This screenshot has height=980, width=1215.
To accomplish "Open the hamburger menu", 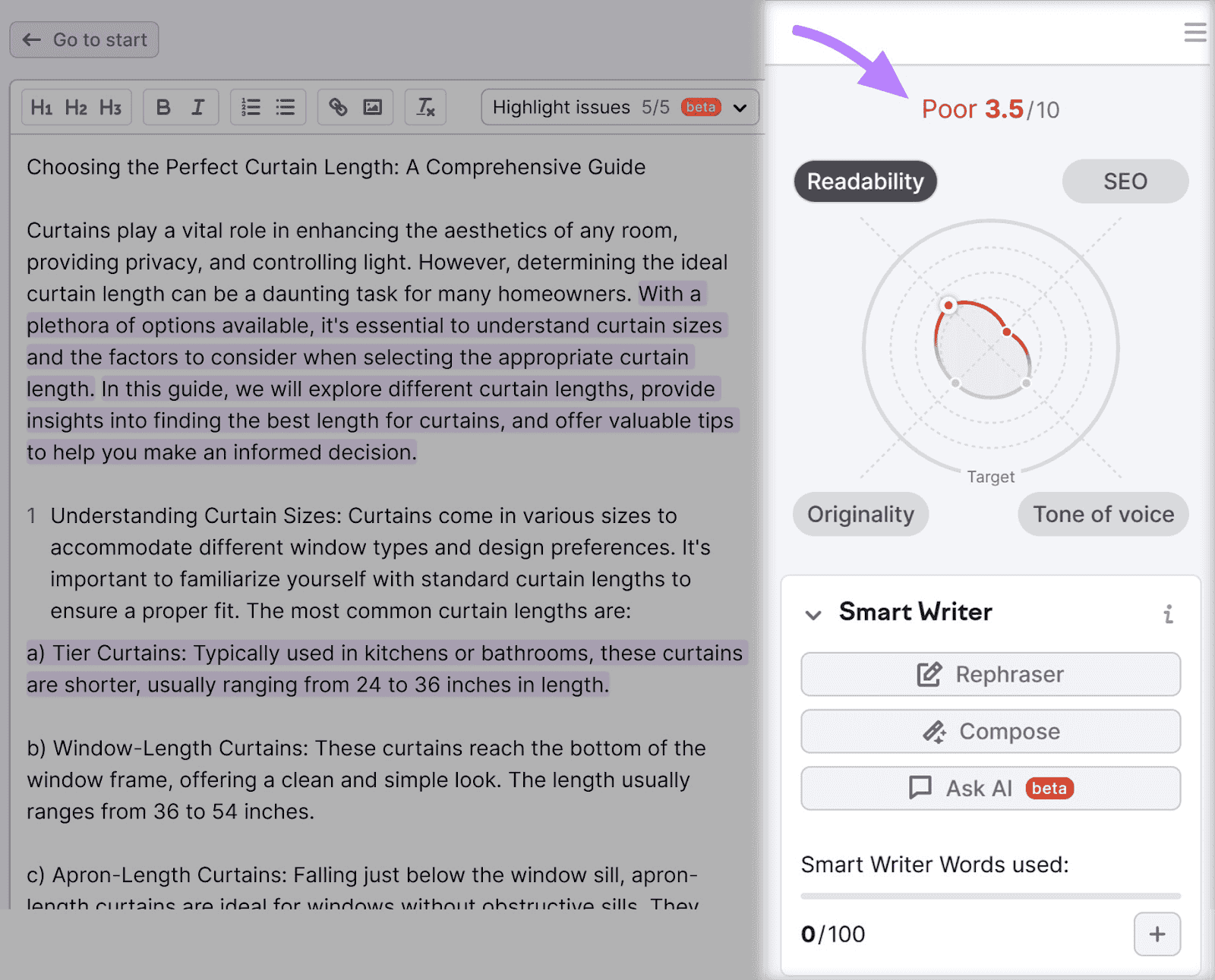I will pyautogui.click(x=1194, y=32).
